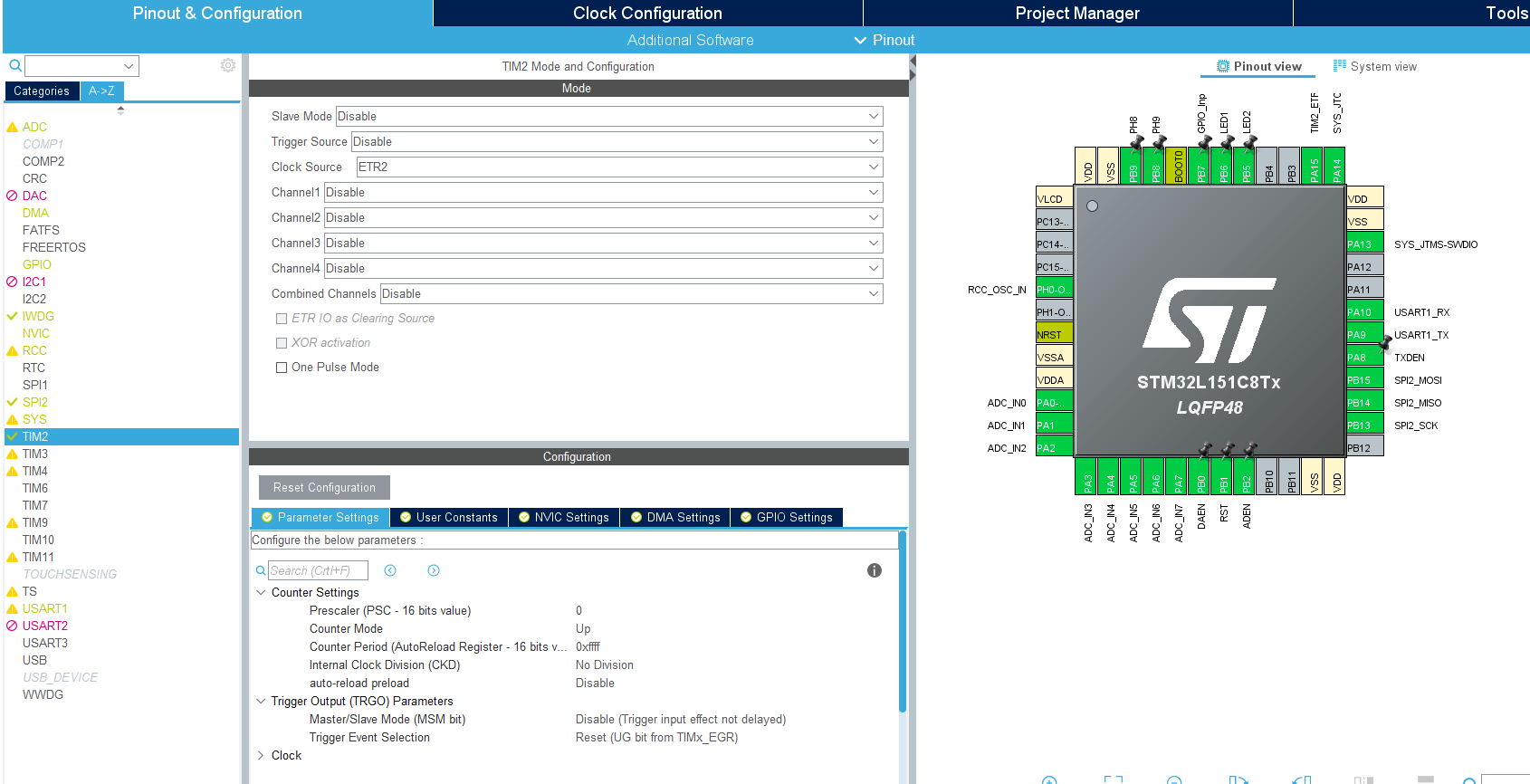Switch to Clock Configuration tab
This screenshot has width=1530, height=784.
pos(647,13)
